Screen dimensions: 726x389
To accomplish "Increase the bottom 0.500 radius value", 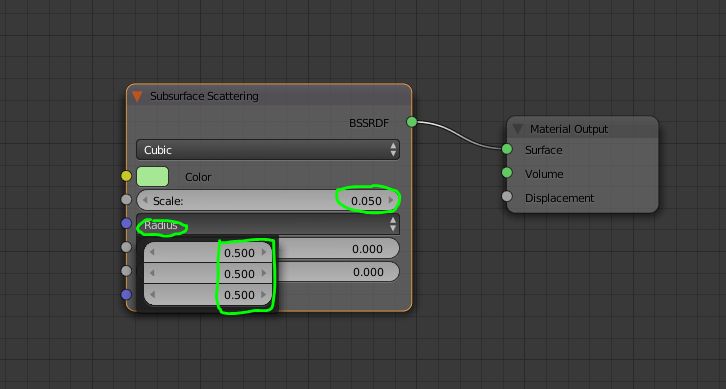I will click(x=264, y=295).
